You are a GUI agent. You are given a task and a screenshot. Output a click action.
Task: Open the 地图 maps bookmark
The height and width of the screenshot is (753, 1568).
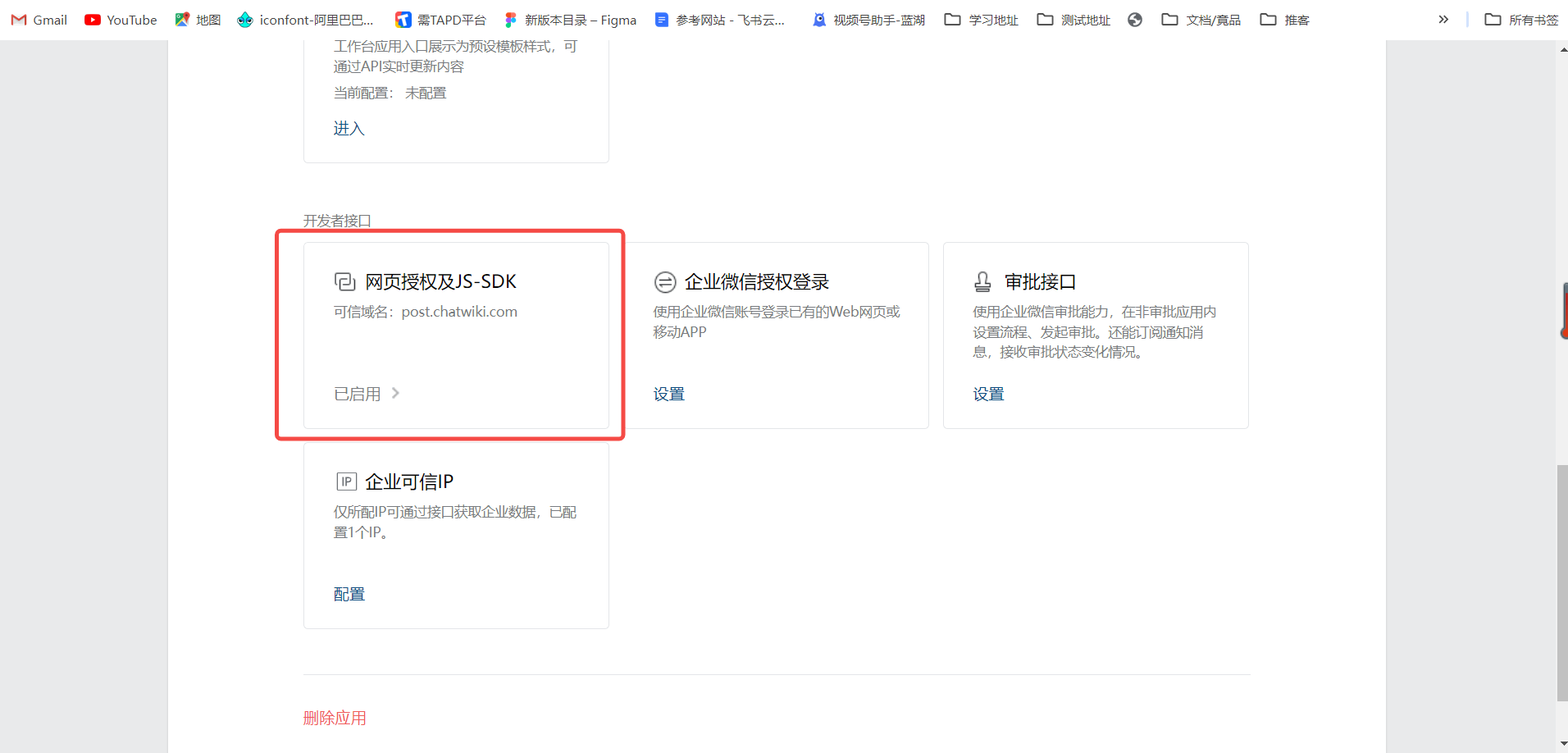198,20
